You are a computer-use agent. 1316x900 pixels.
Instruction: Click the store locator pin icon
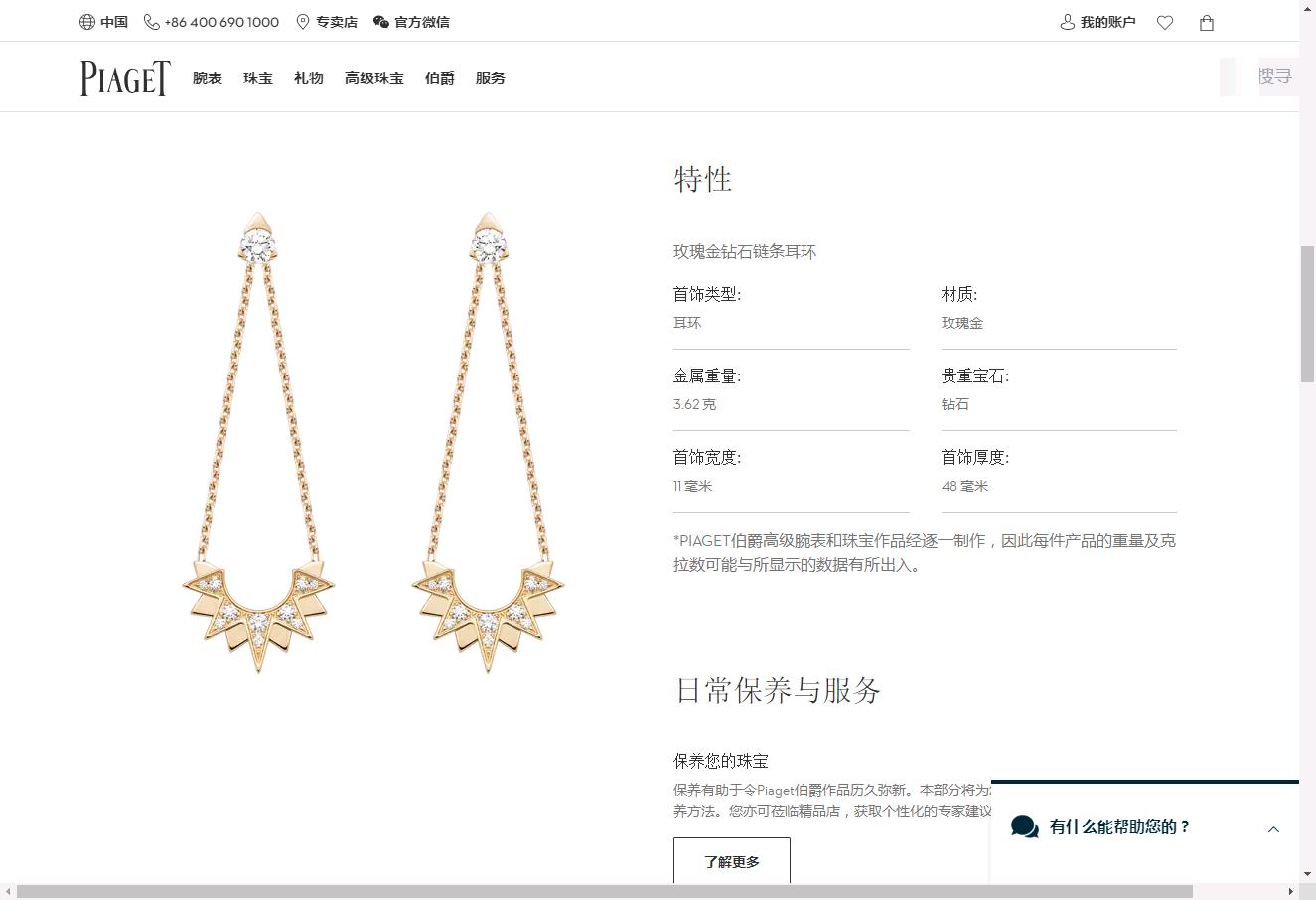(303, 22)
